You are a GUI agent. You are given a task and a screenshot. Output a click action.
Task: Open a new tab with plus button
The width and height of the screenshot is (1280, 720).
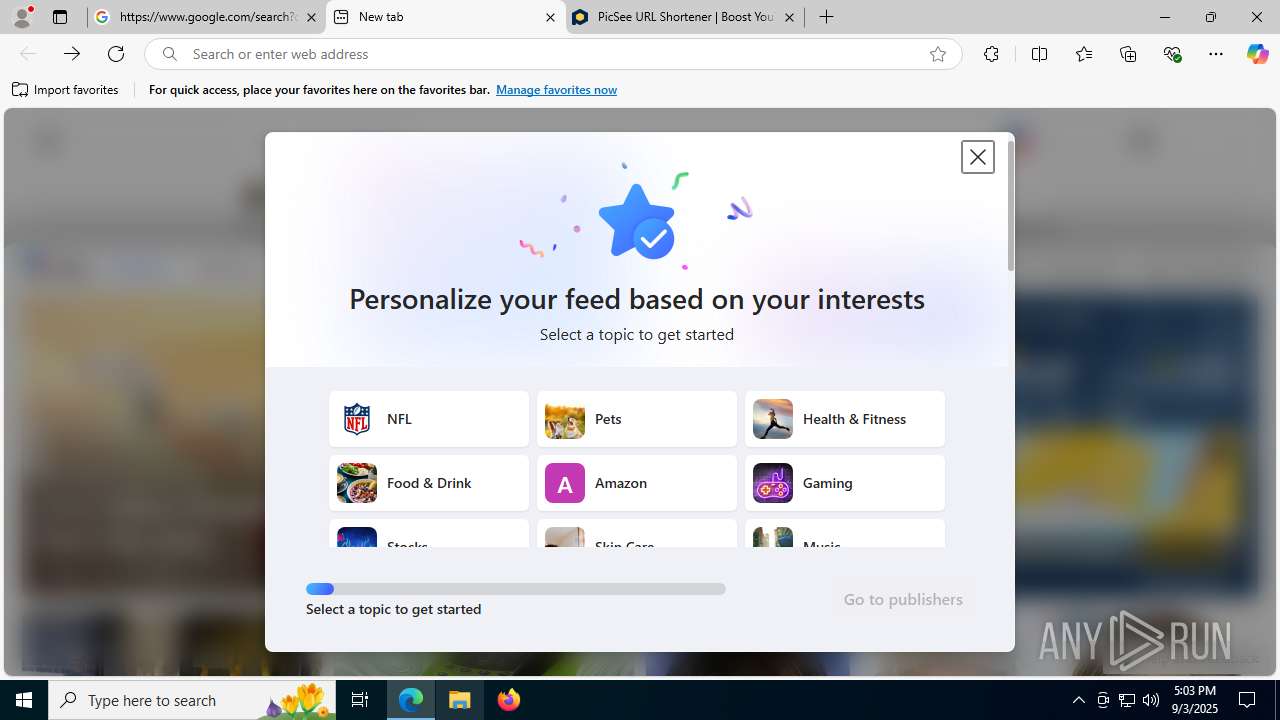point(826,17)
